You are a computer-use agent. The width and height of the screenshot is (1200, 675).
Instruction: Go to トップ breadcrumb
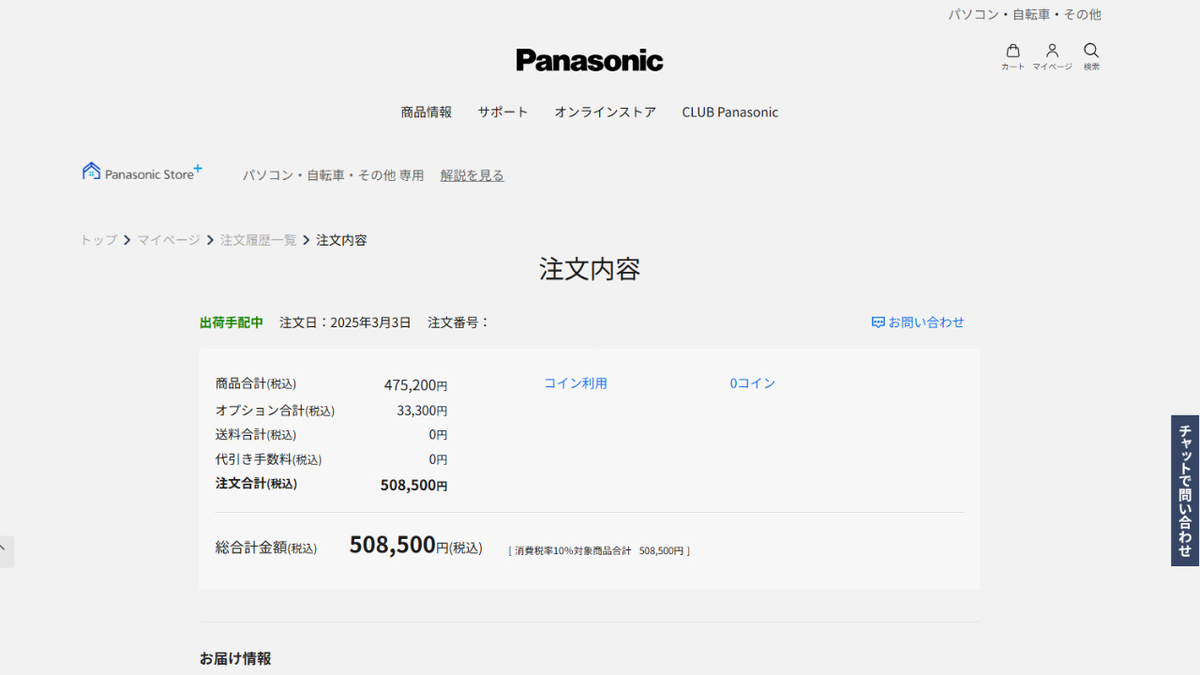tap(99, 240)
